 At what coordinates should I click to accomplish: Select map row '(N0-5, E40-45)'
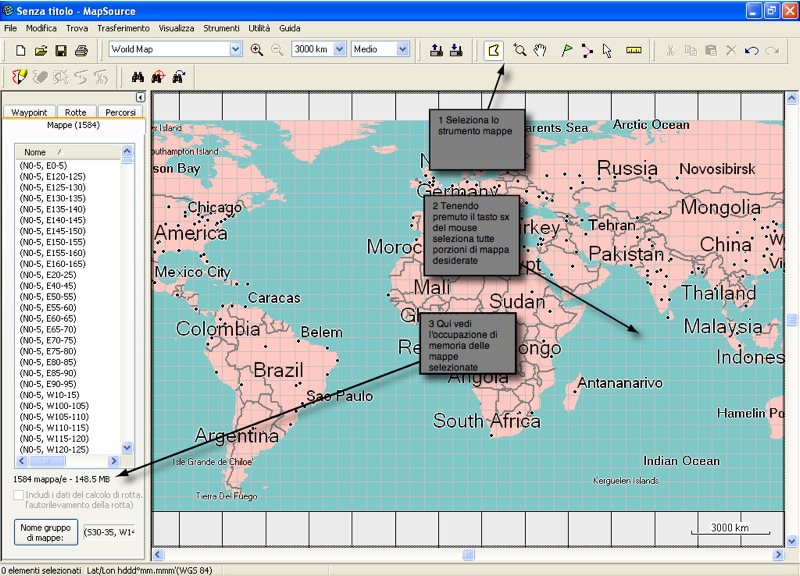click(47, 286)
